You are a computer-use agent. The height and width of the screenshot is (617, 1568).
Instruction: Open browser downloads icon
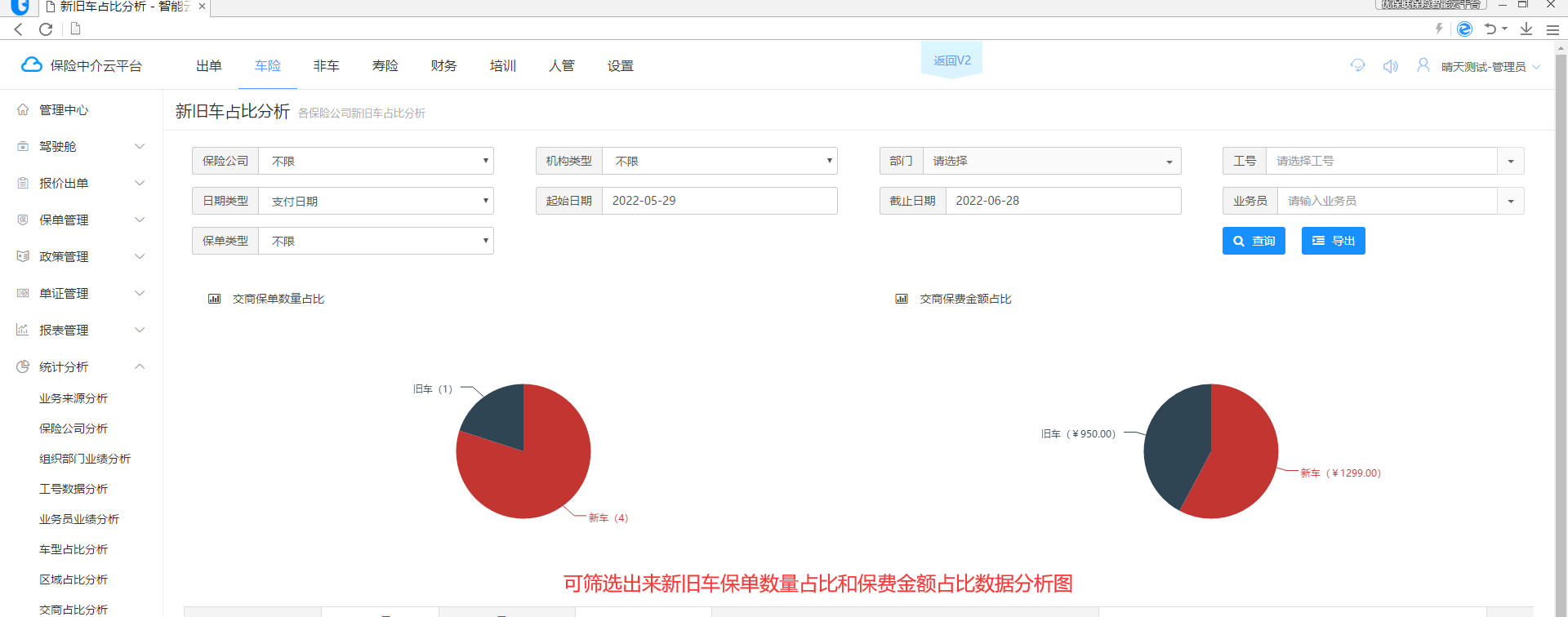[x=1526, y=29]
